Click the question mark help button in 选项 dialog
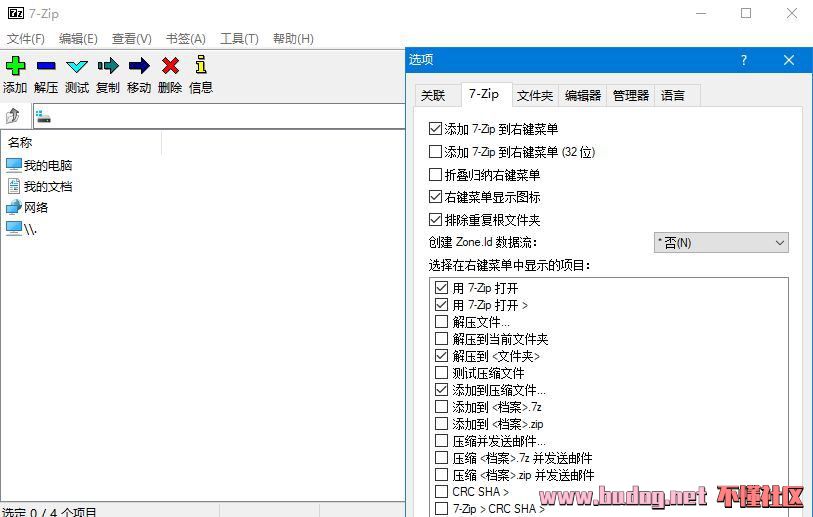The width and height of the screenshot is (813, 517). (744, 60)
